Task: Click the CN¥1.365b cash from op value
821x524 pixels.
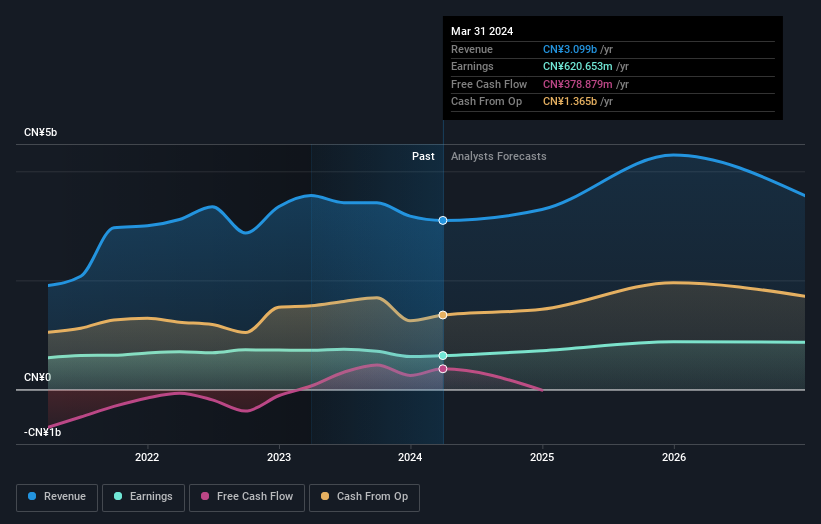Action: [x=570, y=102]
